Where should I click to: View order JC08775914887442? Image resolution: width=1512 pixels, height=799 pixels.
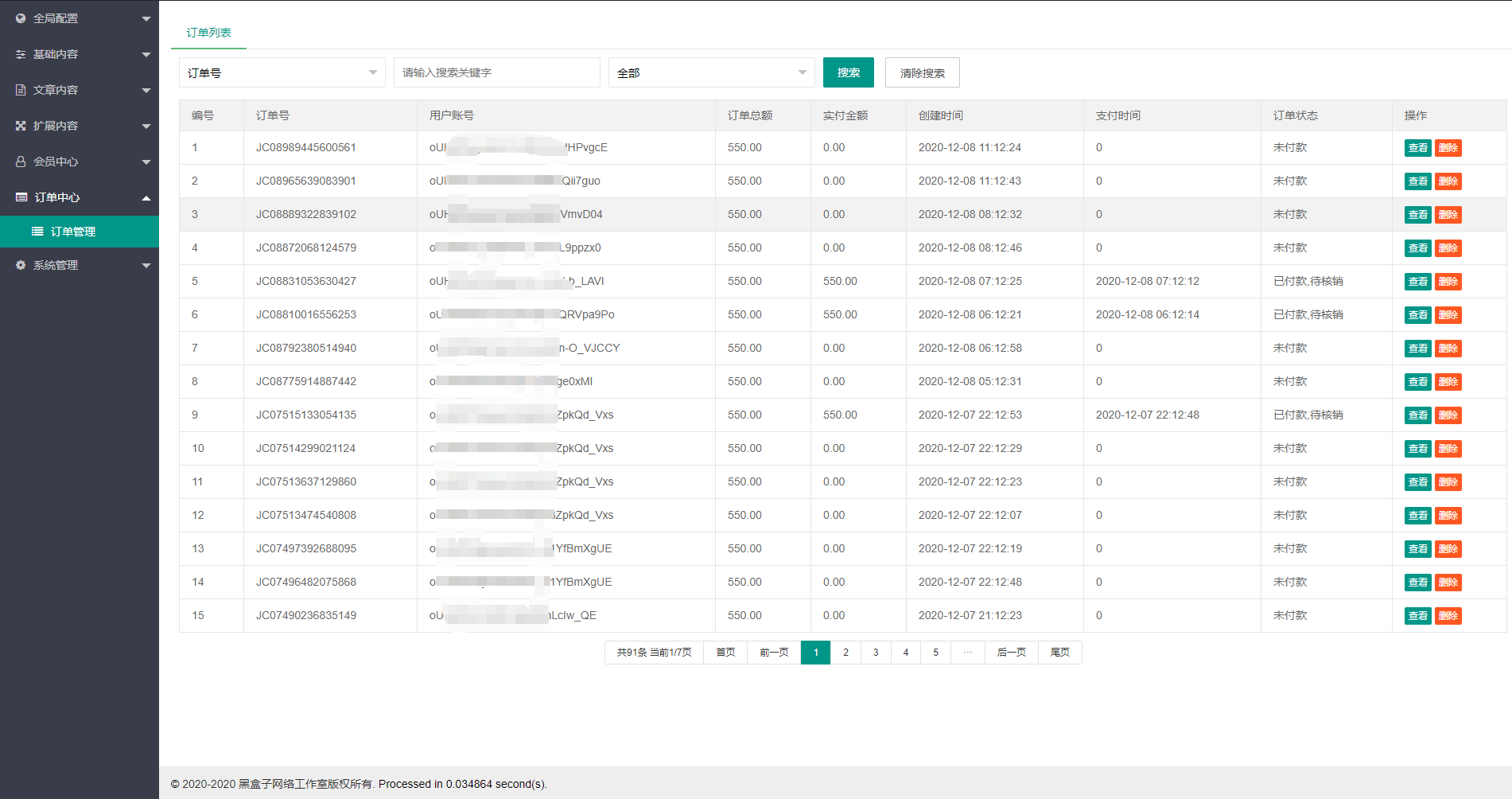(x=1418, y=382)
